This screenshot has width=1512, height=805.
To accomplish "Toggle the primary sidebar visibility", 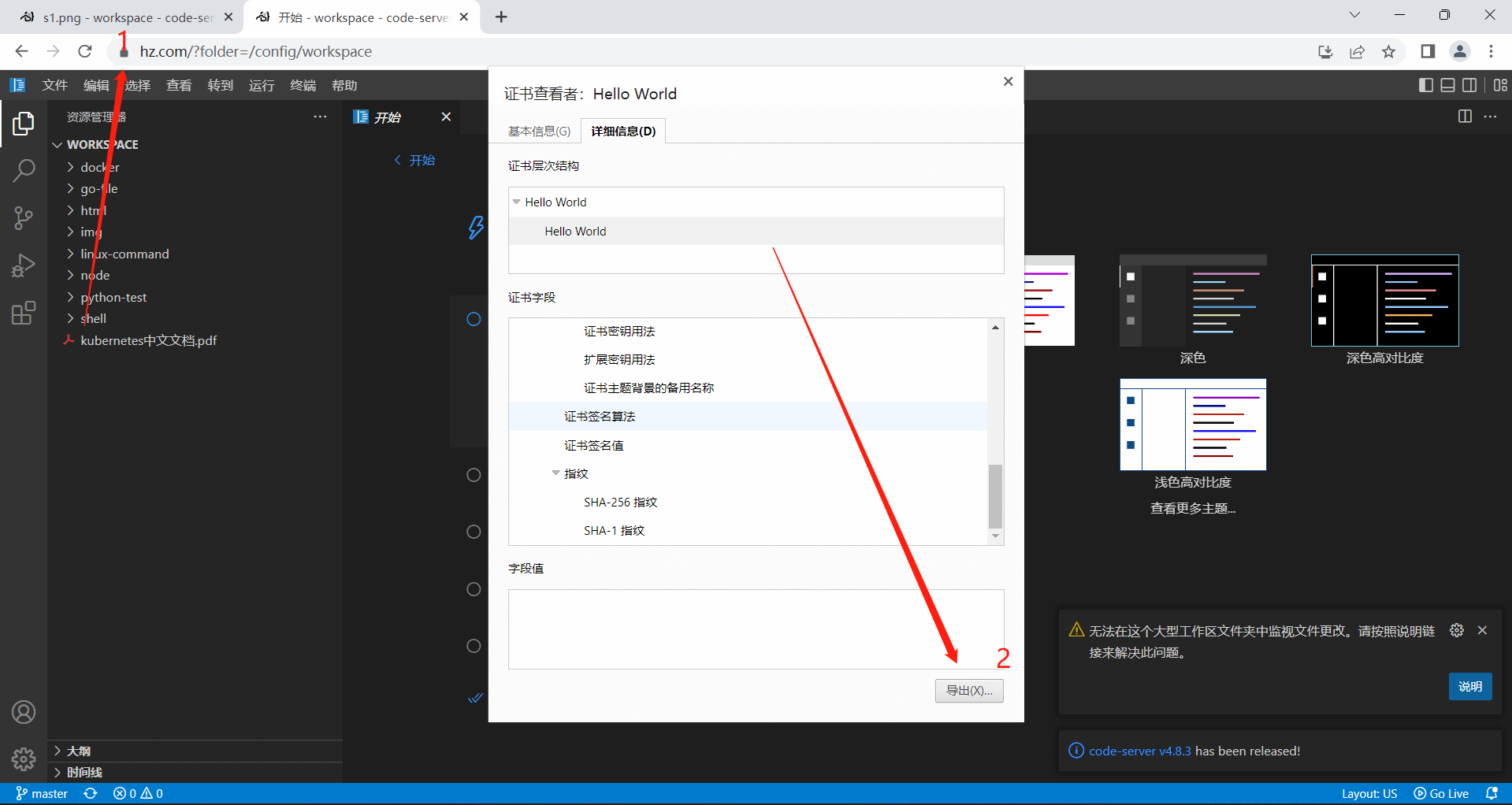I will point(1425,85).
